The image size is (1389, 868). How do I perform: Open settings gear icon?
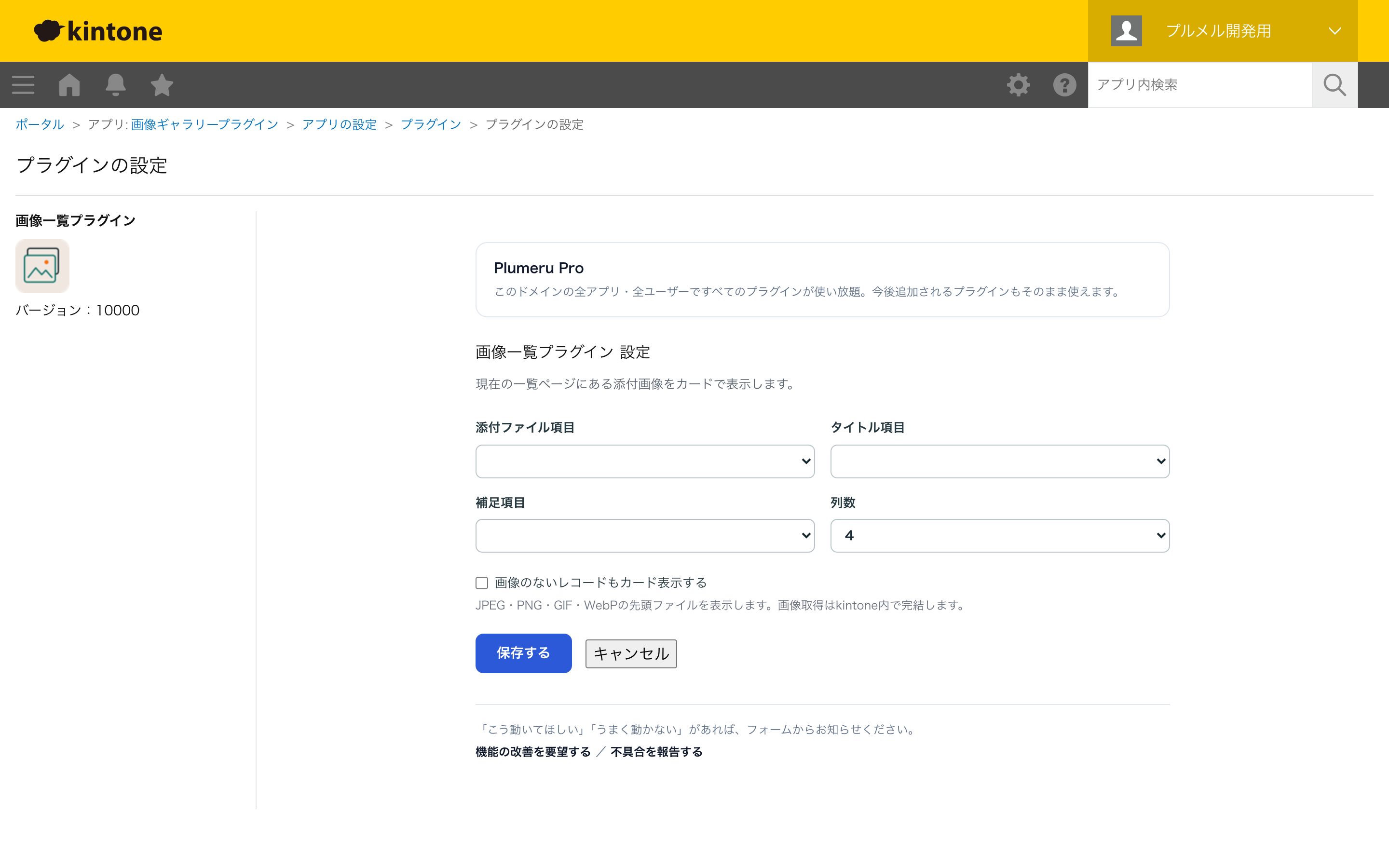1019,85
